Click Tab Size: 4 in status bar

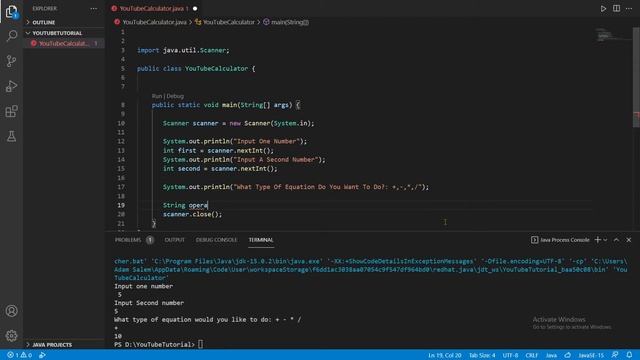coord(482,355)
